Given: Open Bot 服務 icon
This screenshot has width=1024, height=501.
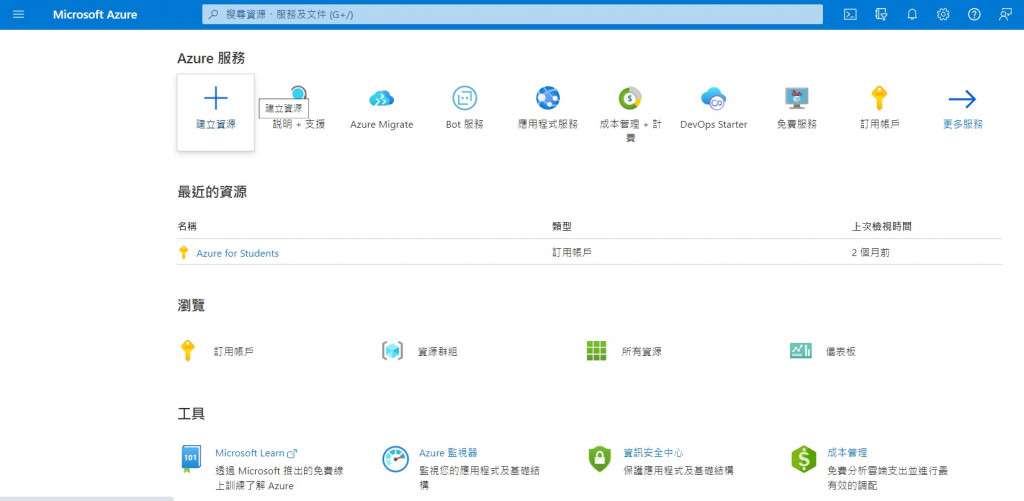Looking at the screenshot, I should click(464, 98).
